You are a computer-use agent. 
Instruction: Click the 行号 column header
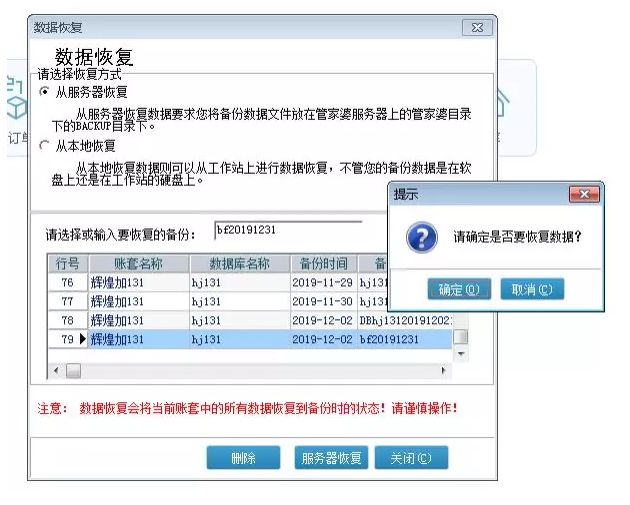coord(68,264)
